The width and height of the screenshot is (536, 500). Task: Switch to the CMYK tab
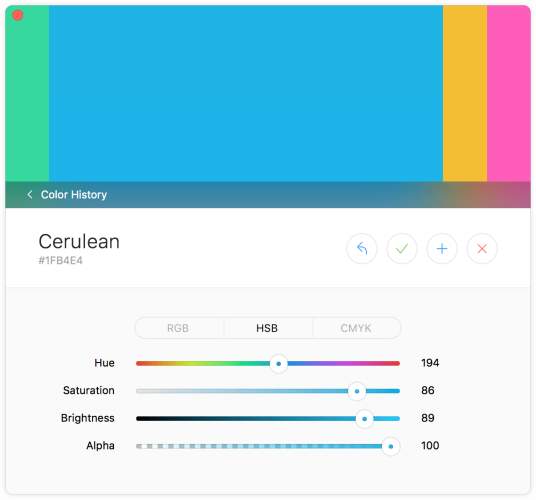357,328
